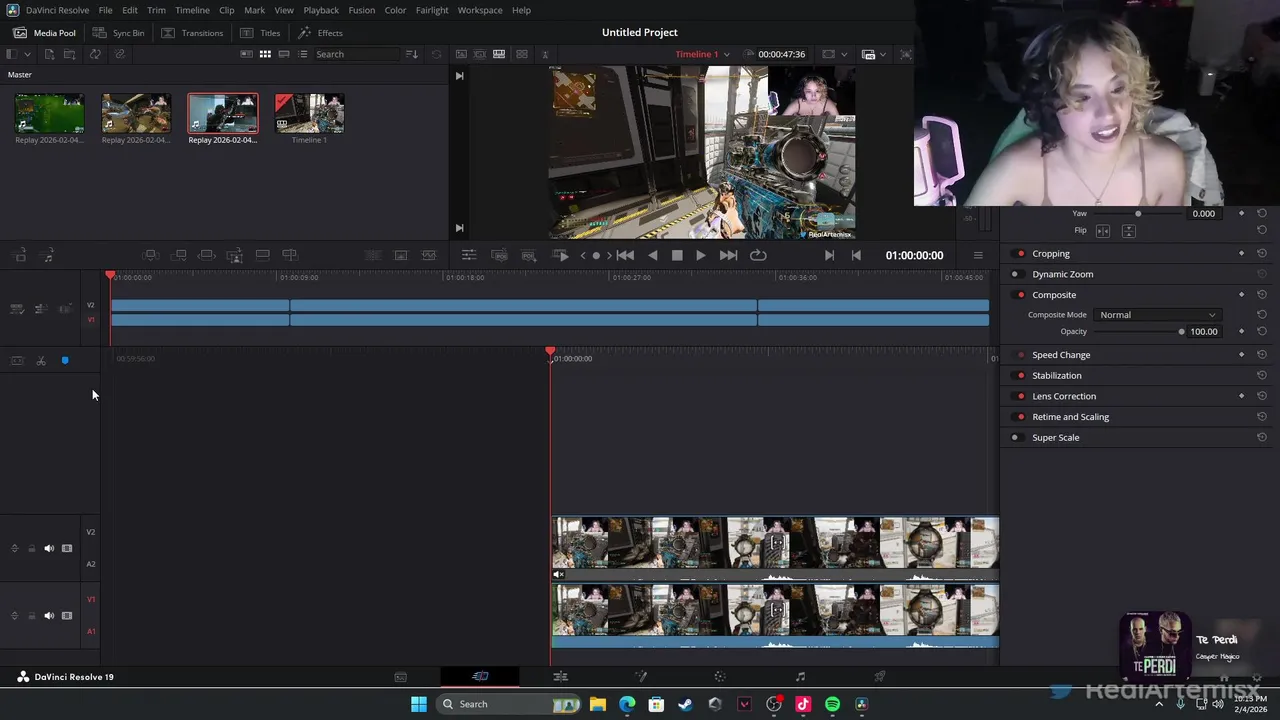The width and height of the screenshot is (1280, 720).
Task: Open the Timeline 1 selector dropdown
Action: point(702,54)
